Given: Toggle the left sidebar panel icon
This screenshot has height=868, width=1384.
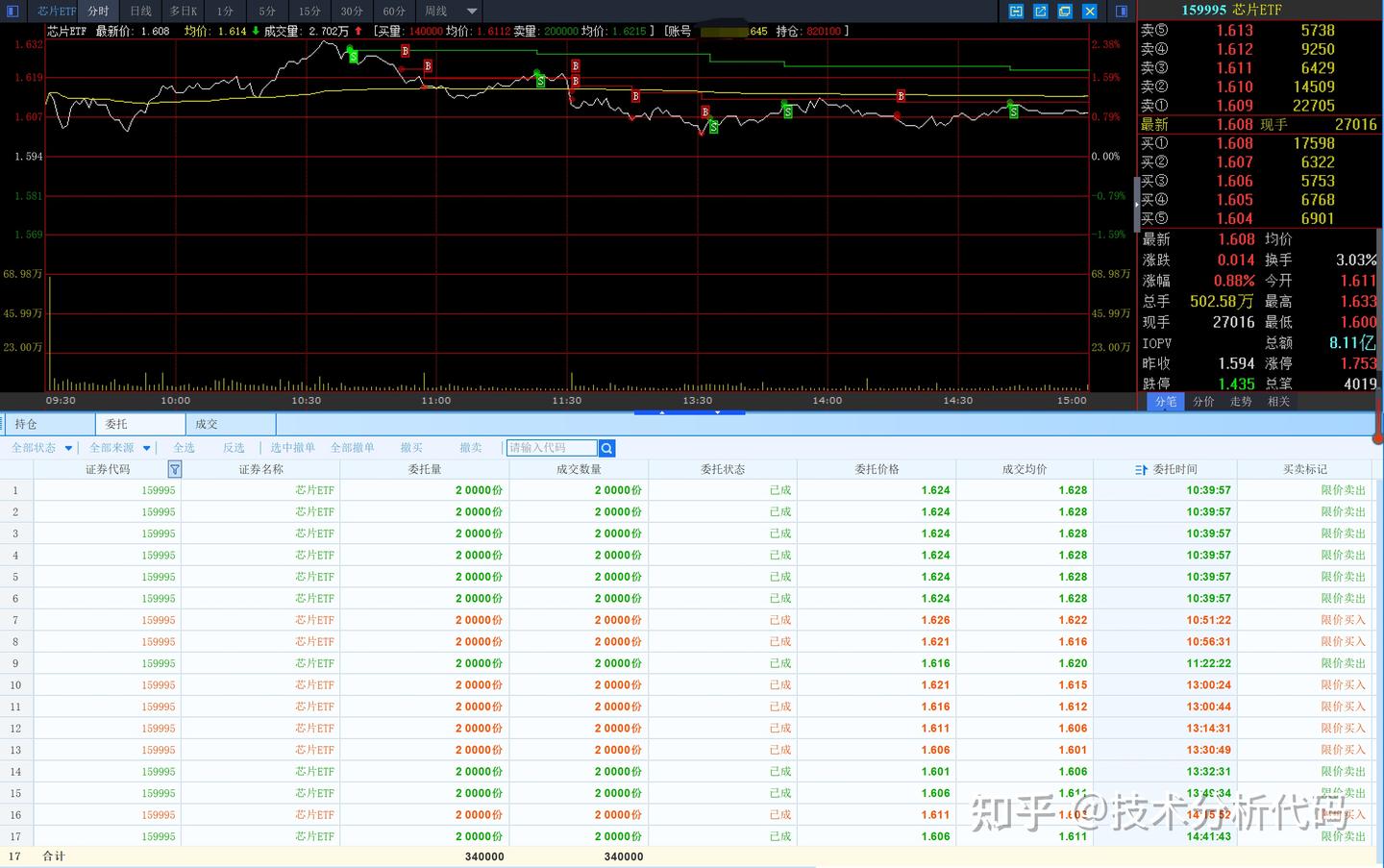Looking at the screenshot, I should (x=12, y=12).
